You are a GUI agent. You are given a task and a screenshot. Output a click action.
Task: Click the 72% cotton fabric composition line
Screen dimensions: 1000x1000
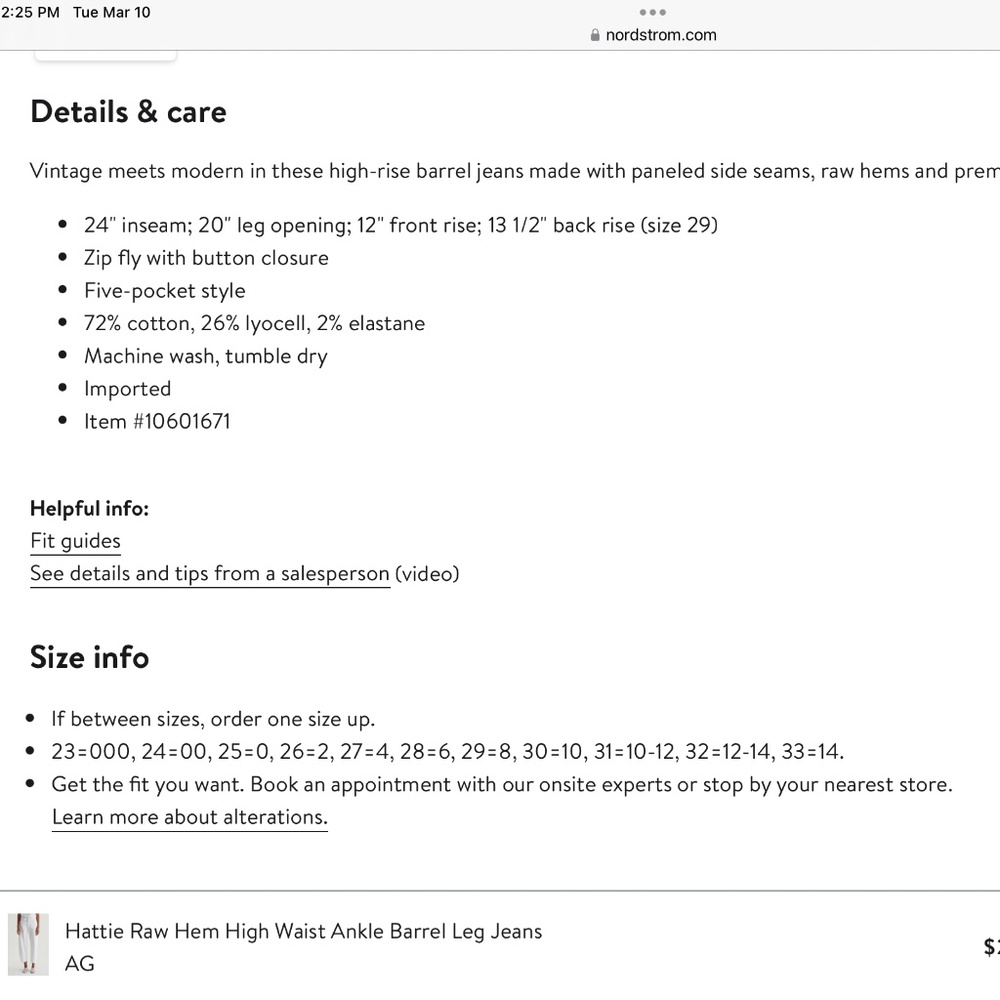pyautogui.click(x=254, y=323)
